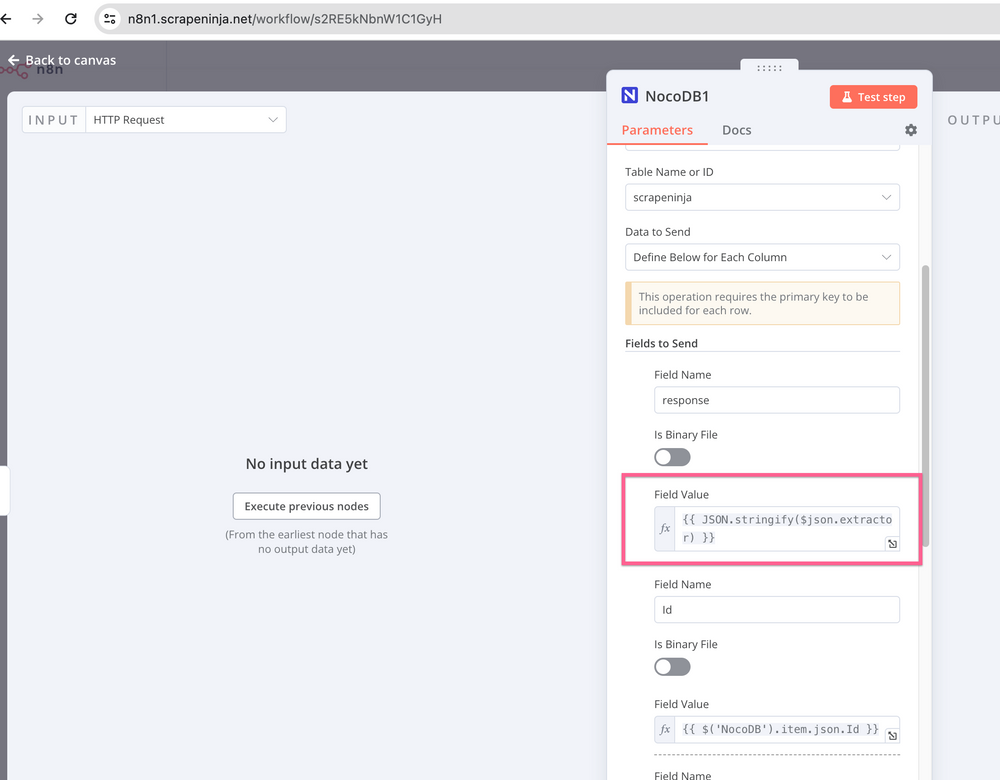Select the Parameters tab
The width and height of the screenshot is (1000, 780).
tap(657, 130)
